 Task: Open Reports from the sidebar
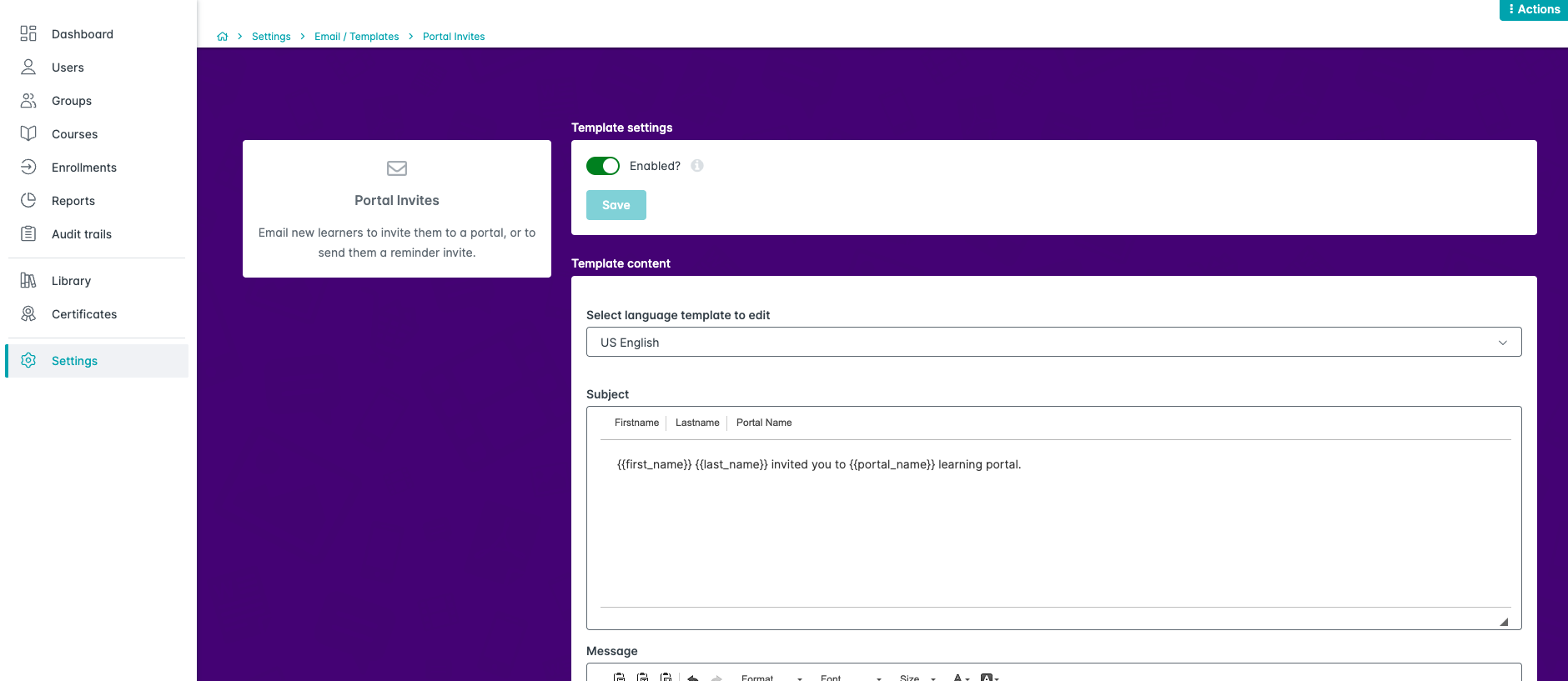[x=73, y=201]
